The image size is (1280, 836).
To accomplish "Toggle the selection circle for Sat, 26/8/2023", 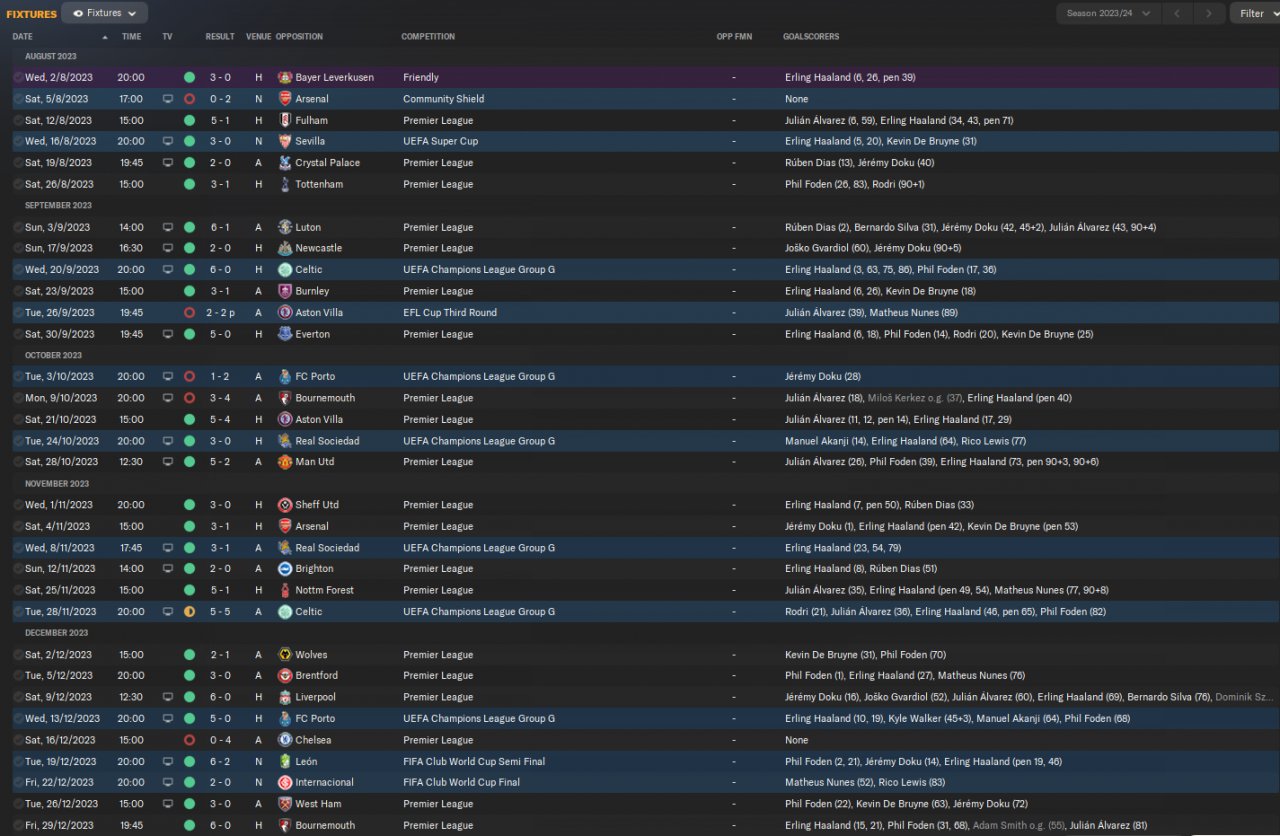I will click(18, 184).
